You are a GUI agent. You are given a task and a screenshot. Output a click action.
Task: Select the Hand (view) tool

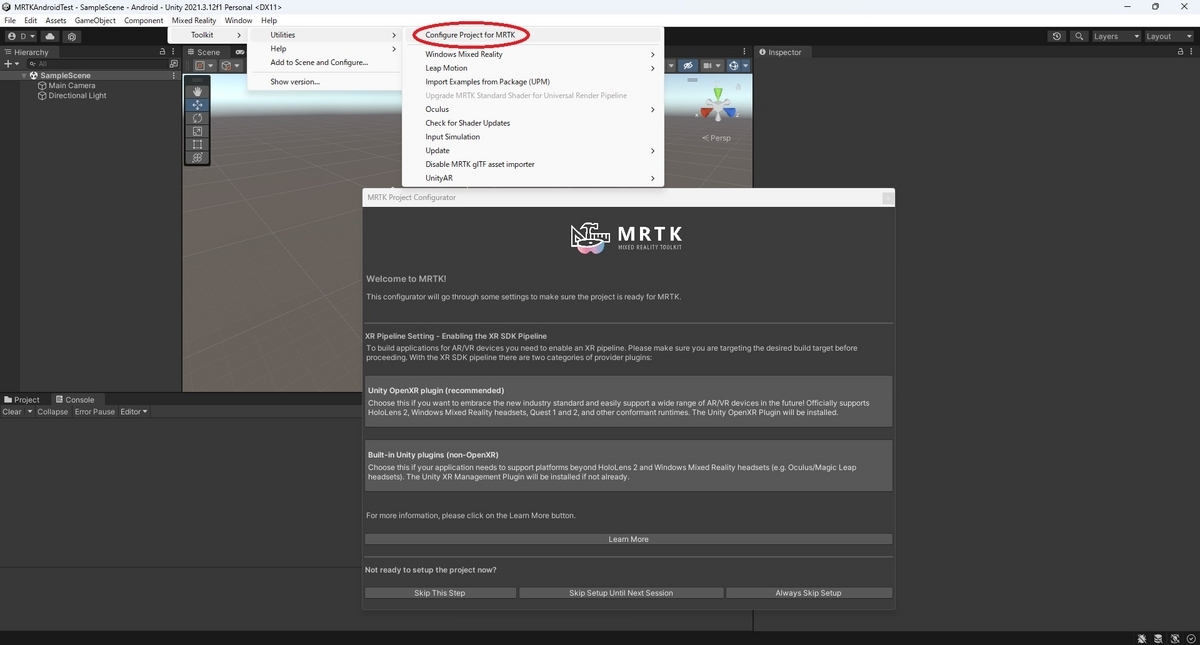click(x=198, y=92)
